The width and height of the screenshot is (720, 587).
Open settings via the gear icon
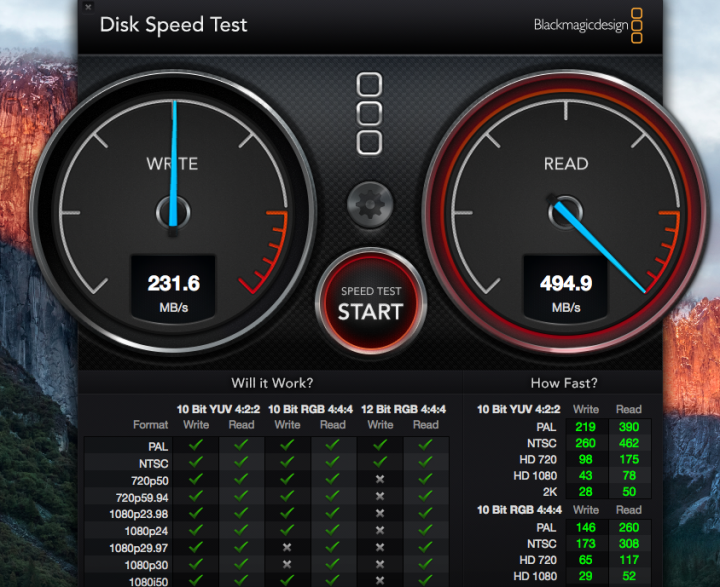click(x=370, y=204)
